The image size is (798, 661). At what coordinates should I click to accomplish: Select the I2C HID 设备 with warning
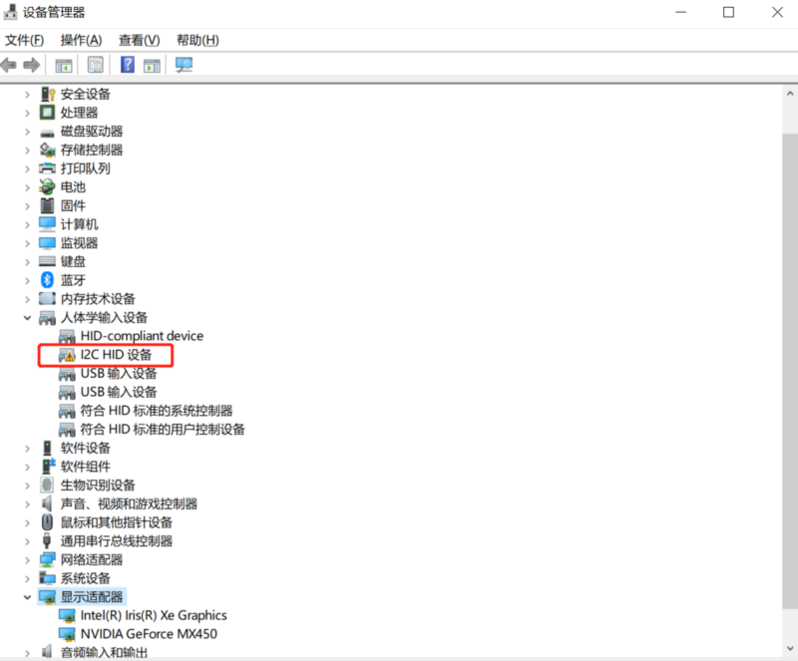[116, 355]
